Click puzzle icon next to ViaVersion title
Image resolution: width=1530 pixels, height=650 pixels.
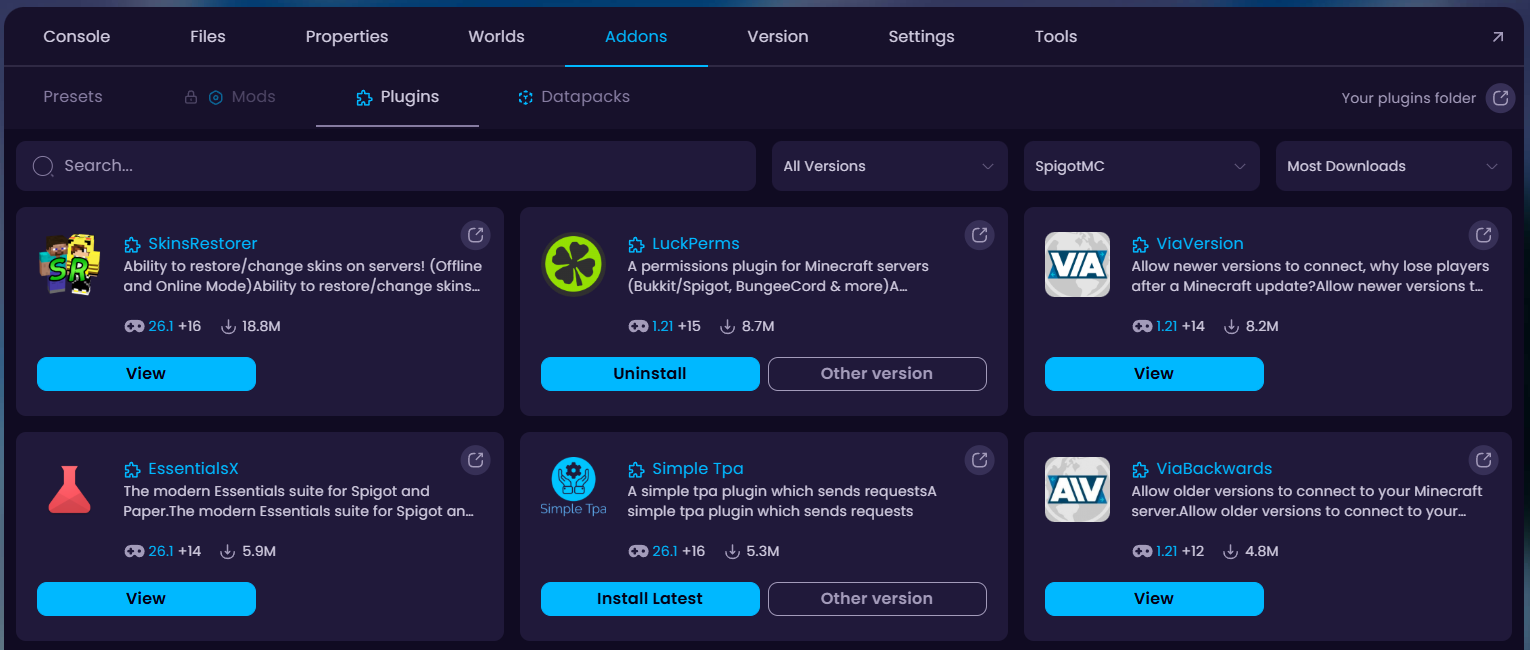1140,244
